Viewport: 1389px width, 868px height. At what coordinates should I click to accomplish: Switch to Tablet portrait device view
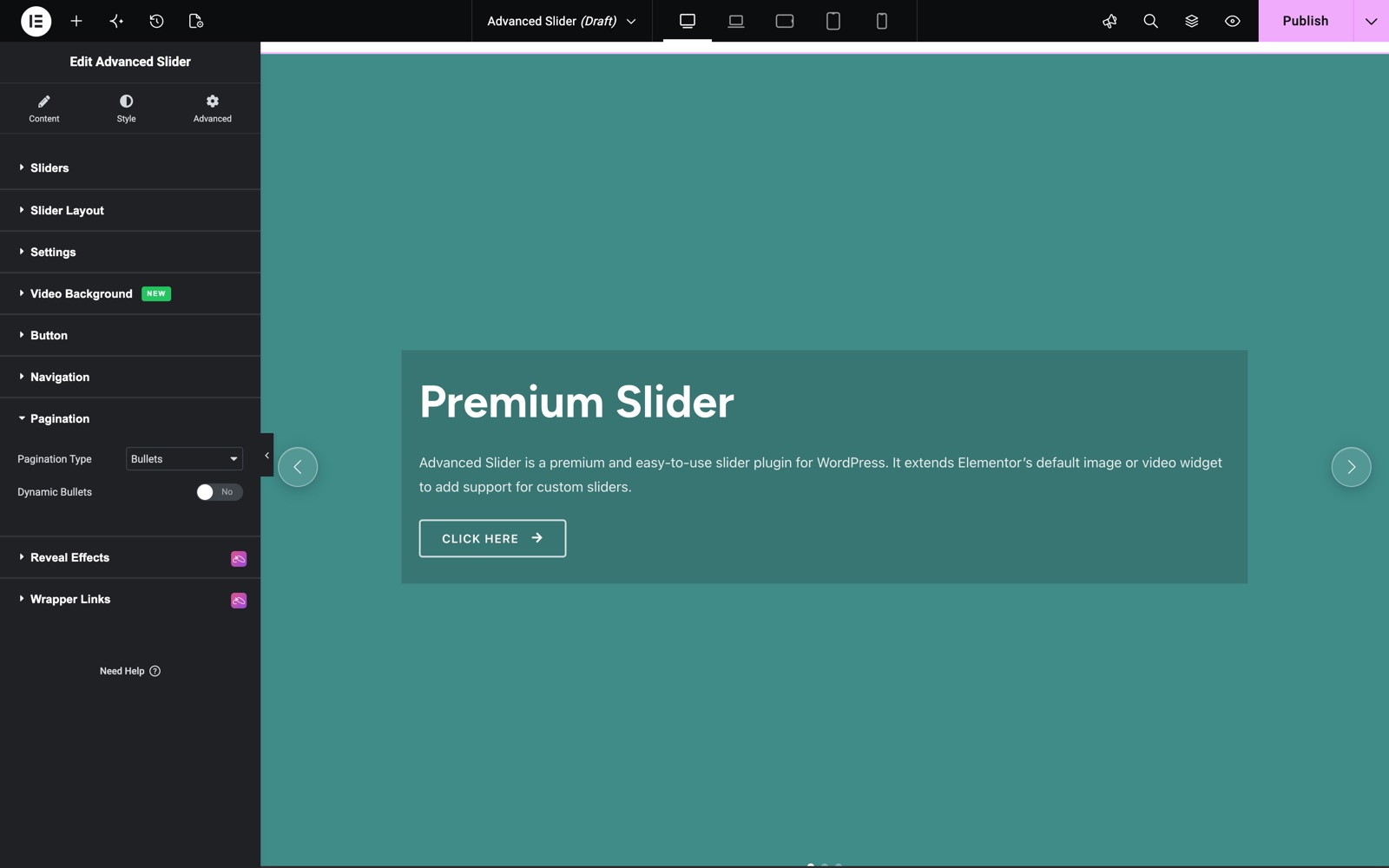click(x=833, y=21)
